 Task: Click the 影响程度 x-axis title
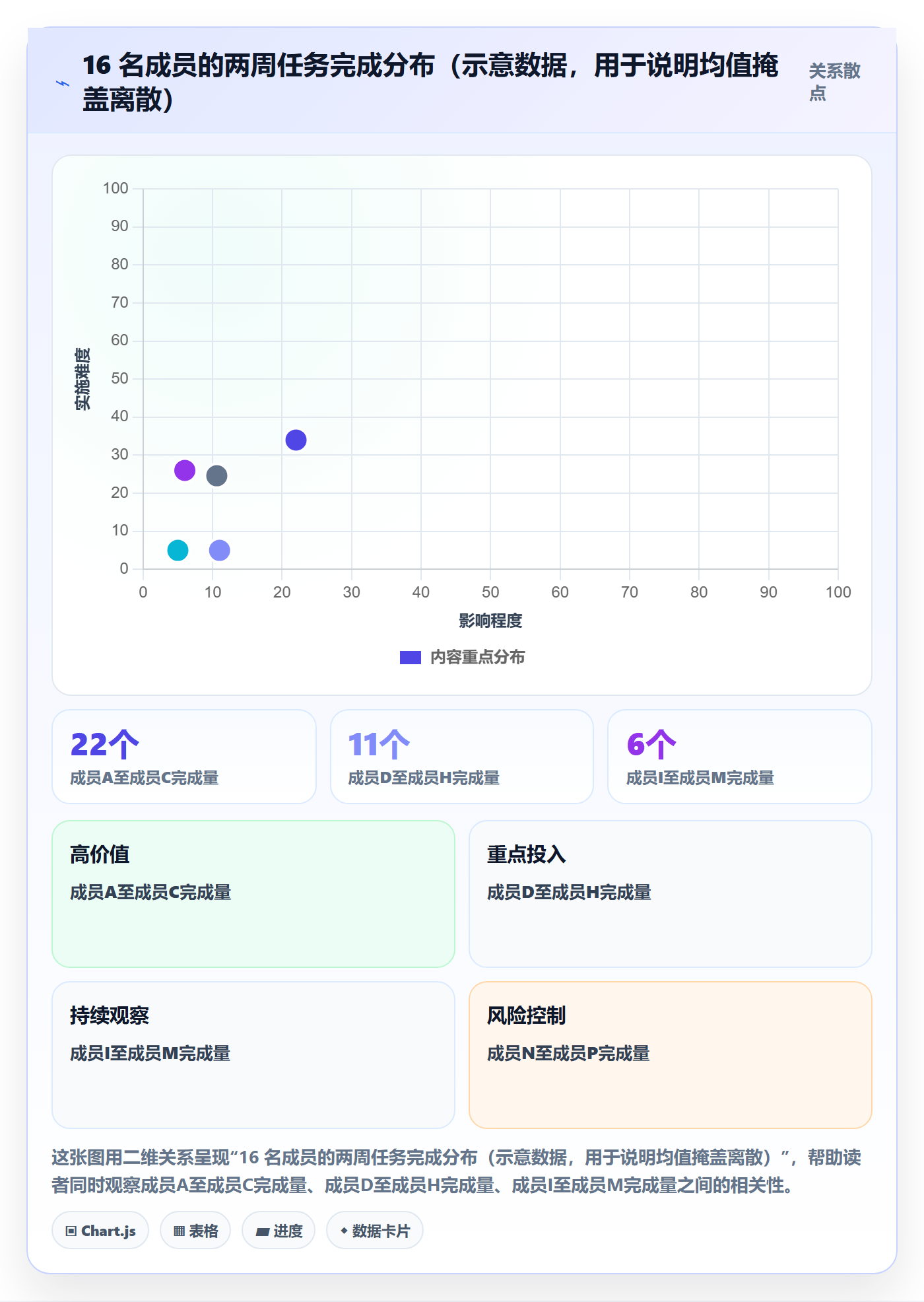[490, 621]
